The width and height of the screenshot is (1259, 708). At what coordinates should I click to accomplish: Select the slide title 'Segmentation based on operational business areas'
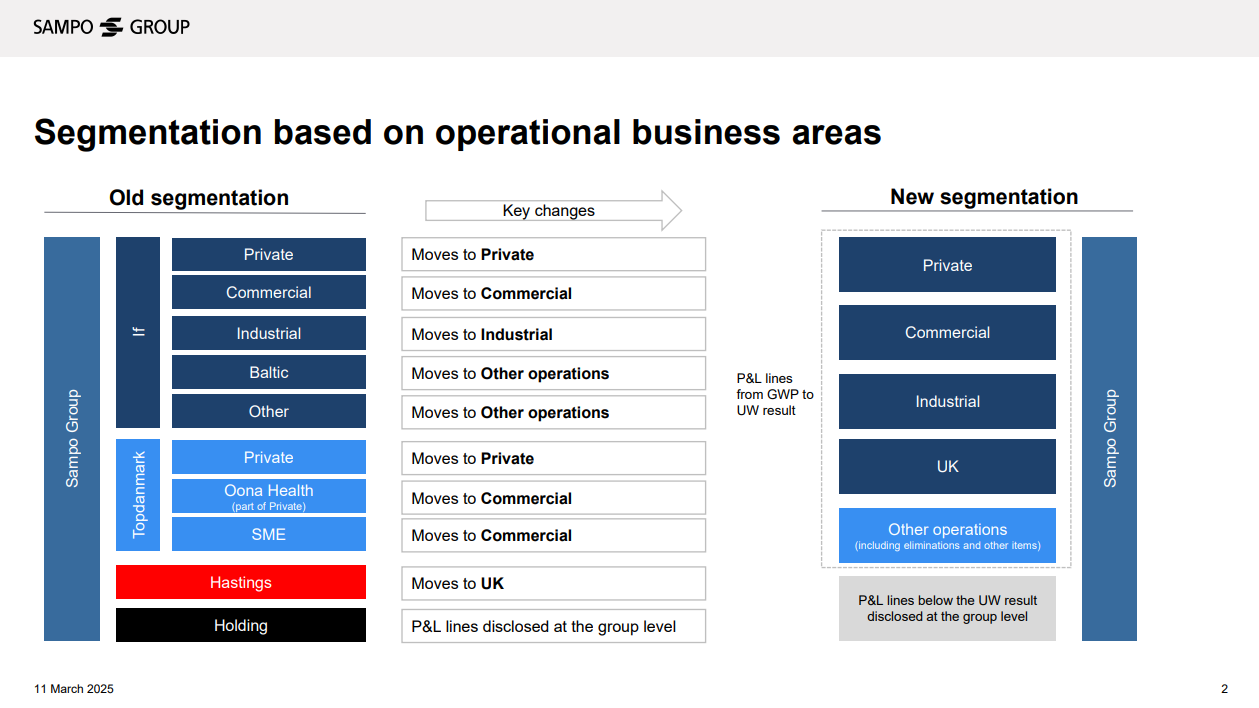[458, 132]
